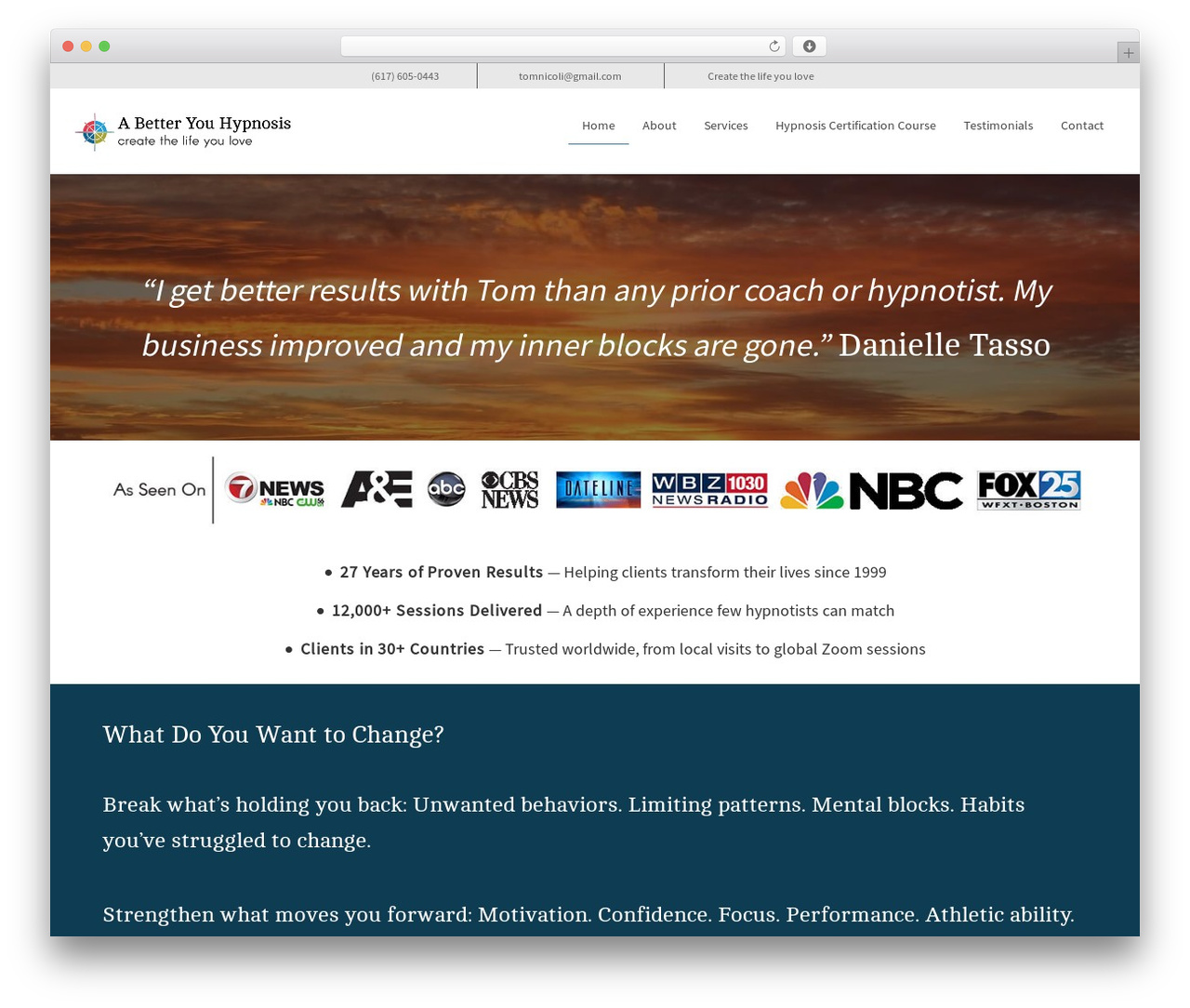Click the WBZ 1030 News Radio logo
Viewport: 1190px width, 1008px height.
(x=709, y=489)
